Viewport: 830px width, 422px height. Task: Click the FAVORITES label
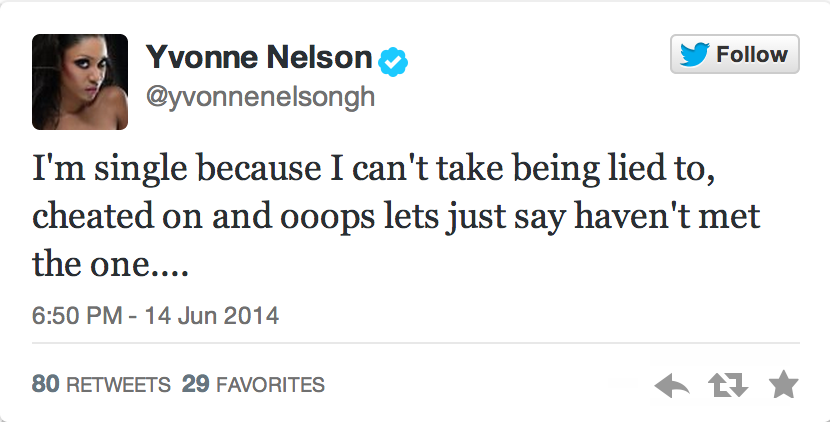point(270,384)
